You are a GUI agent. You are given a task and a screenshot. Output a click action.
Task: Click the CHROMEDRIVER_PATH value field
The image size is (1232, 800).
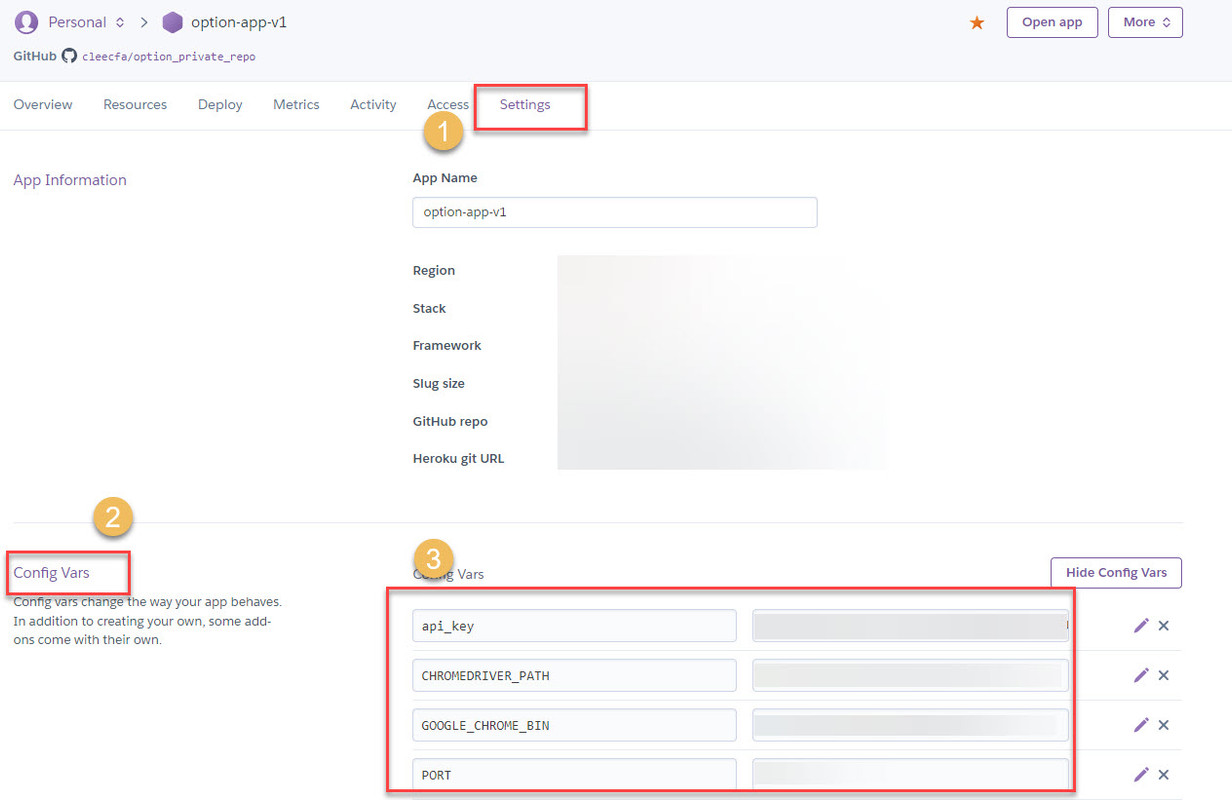click(x=910, y=675)
